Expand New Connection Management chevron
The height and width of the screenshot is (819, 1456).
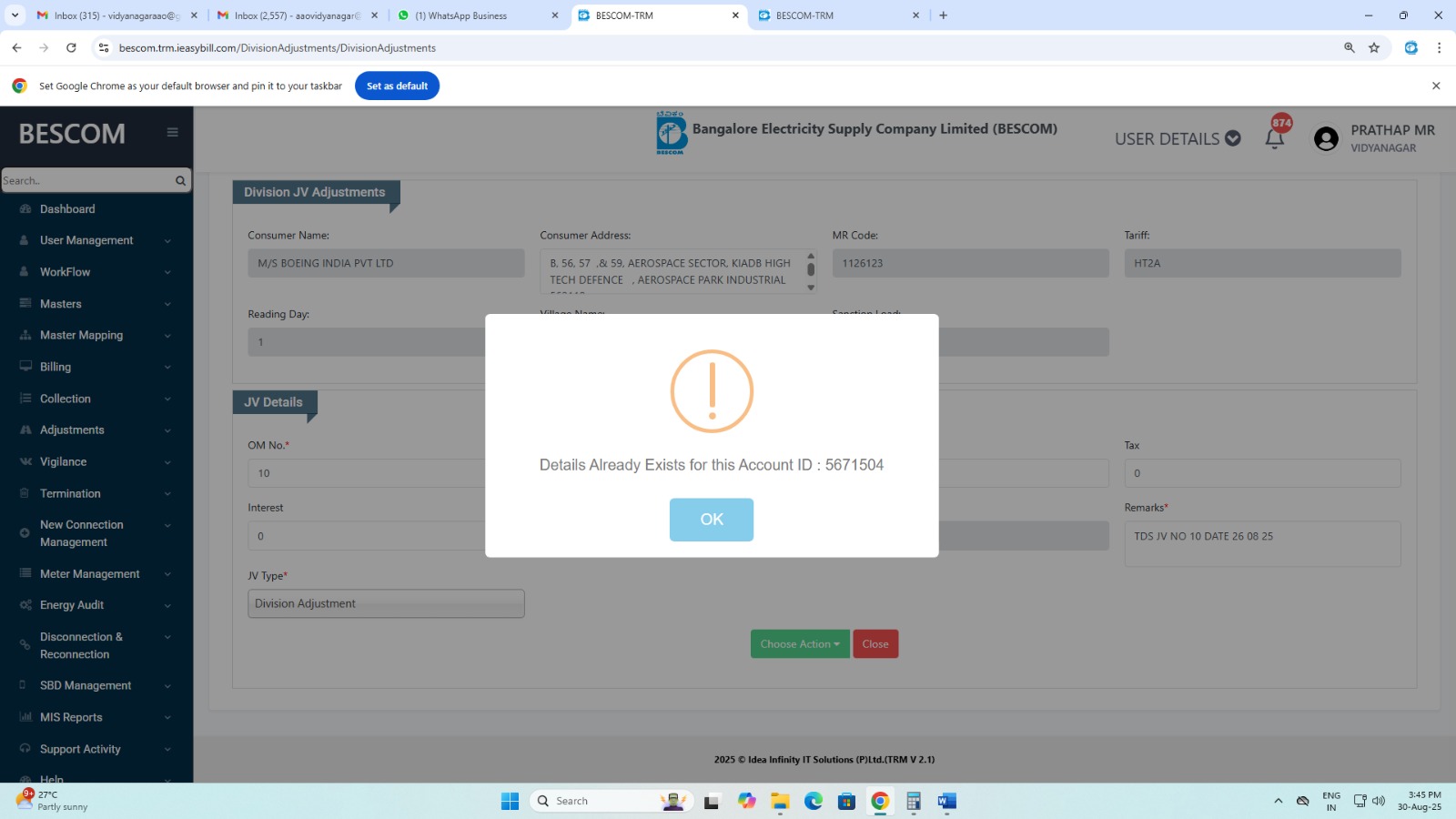point(167,526)
